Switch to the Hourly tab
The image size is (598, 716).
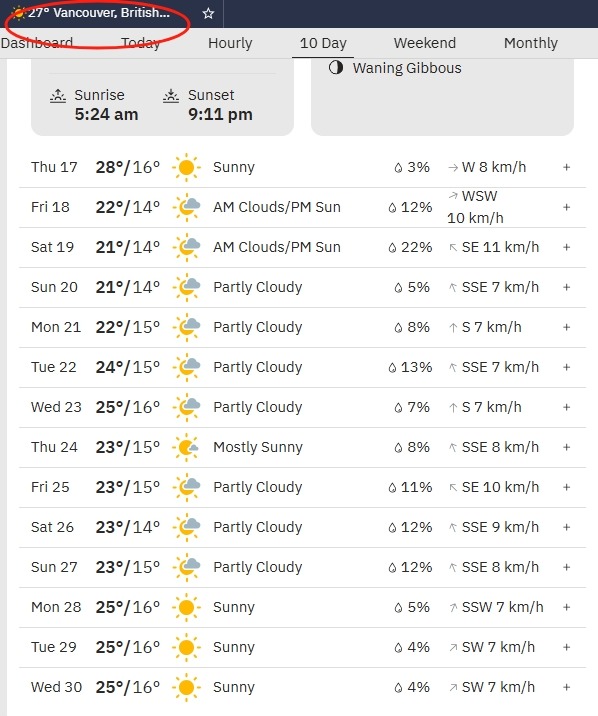coord(230,43)
